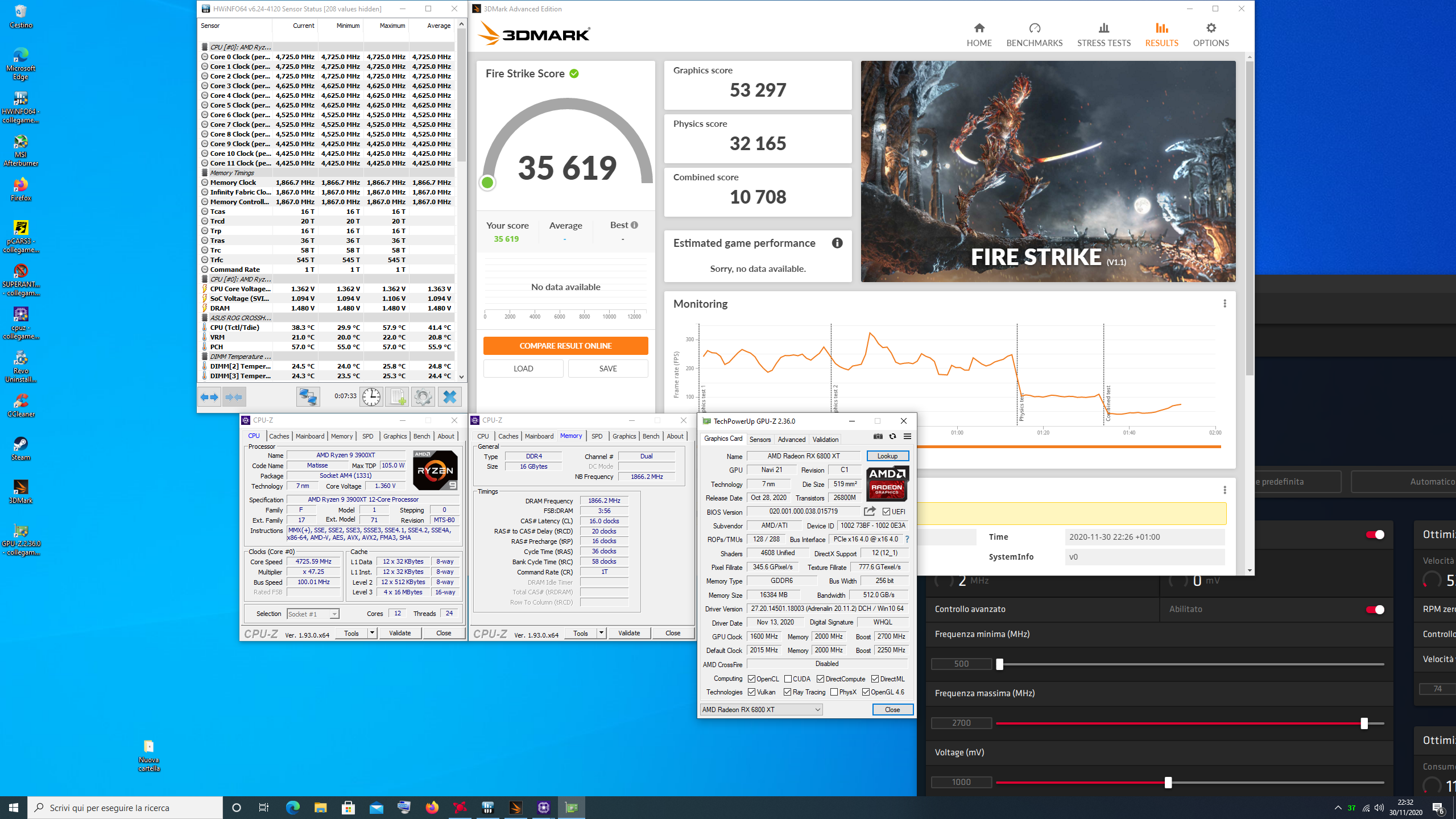Click HWiNFO settings gear icon
Image resolution: width=1456 pixels, height=819 pixels.
(x=423, y=396)
